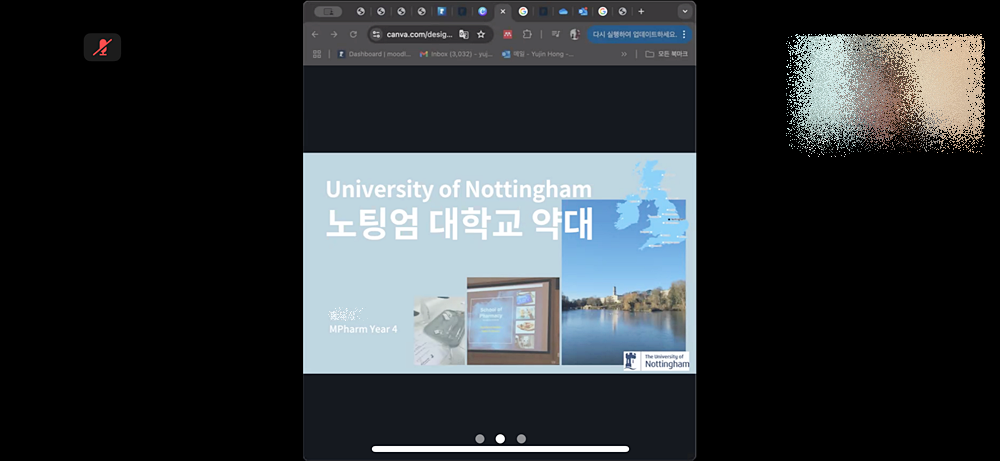Open the Extensions puzzle-piece menu
Screen dimensions: 1000x461
click(x=527, y=34)
